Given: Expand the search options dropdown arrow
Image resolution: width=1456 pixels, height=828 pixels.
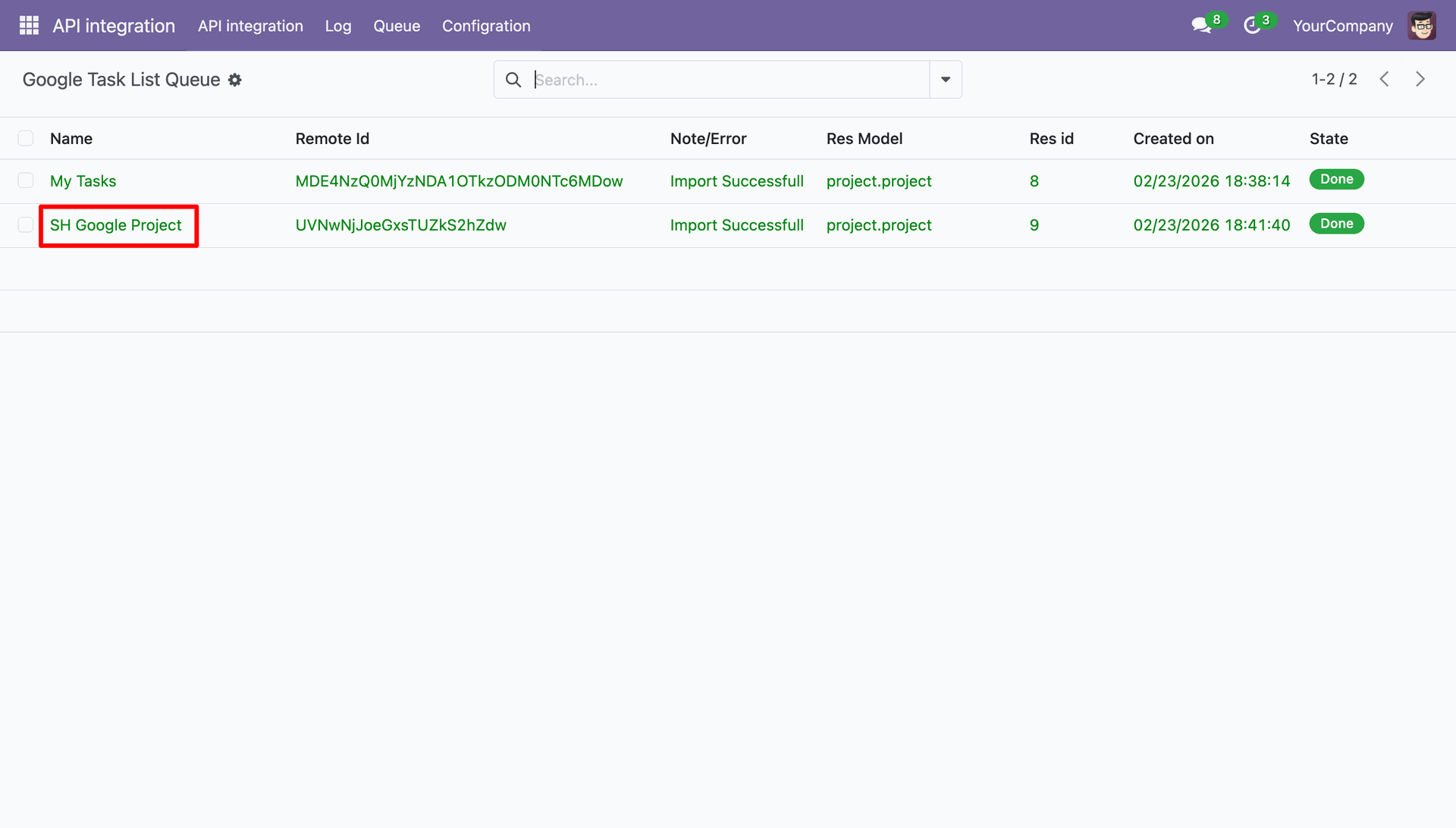Looking at the screenshot, I should [946, 80].
